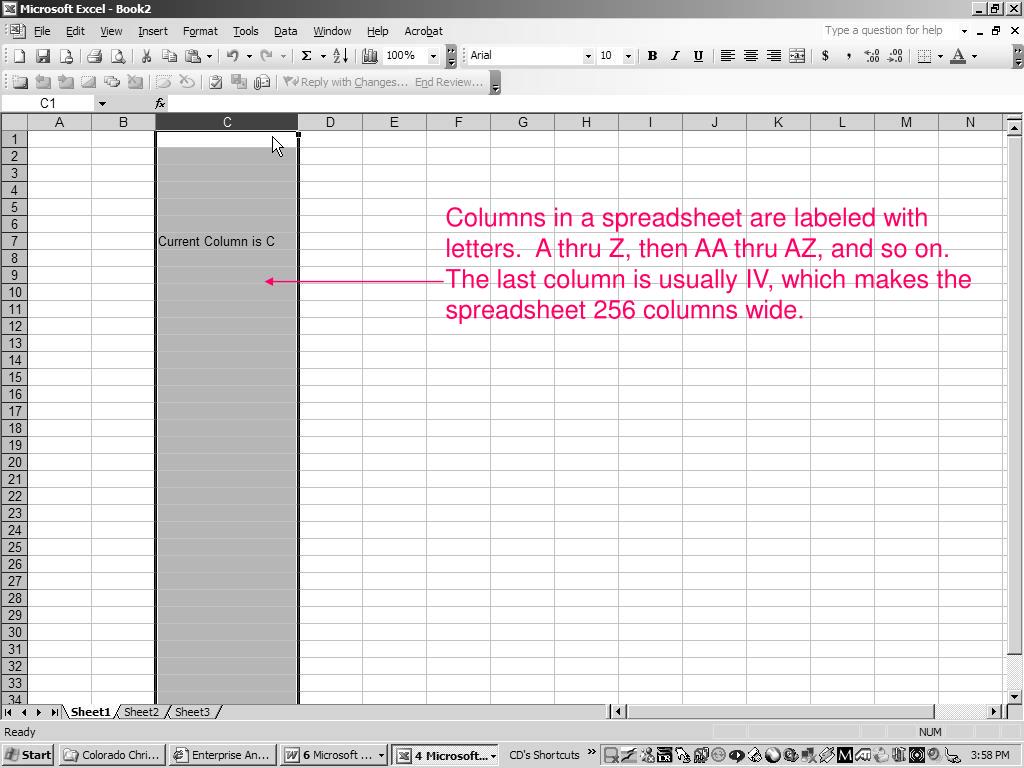Click the Paste clipboard icon
Viewport: 1024px width, 768px height.
pos(193,56)
